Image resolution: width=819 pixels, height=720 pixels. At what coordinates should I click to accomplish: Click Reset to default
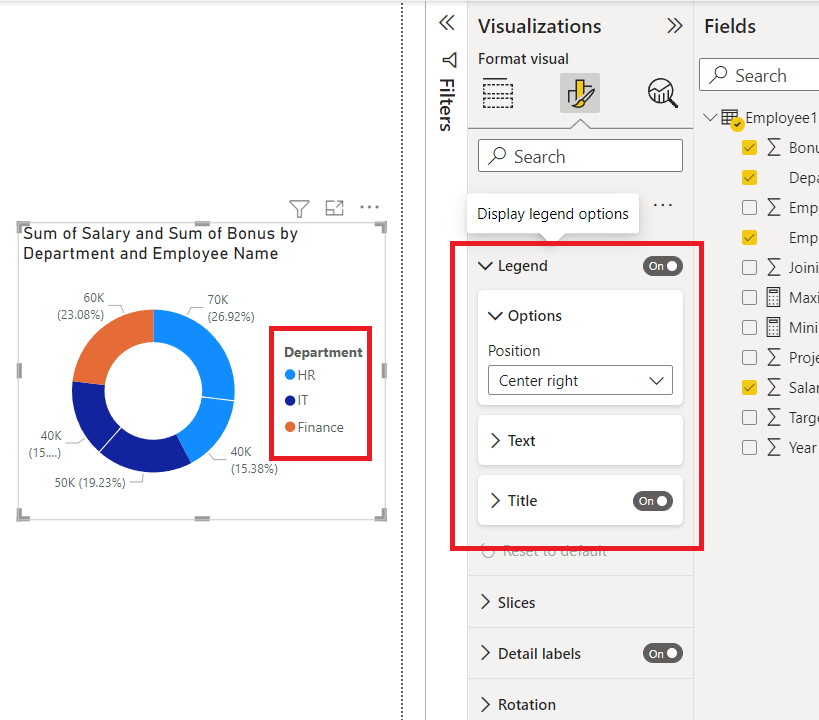(553, 551)
